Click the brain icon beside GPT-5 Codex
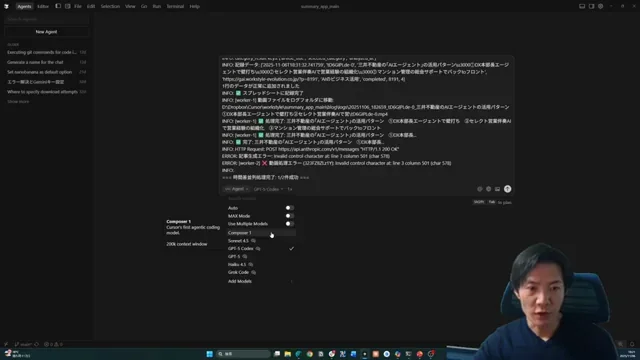Viewport: 640px width, 360px height. point(258,249)
